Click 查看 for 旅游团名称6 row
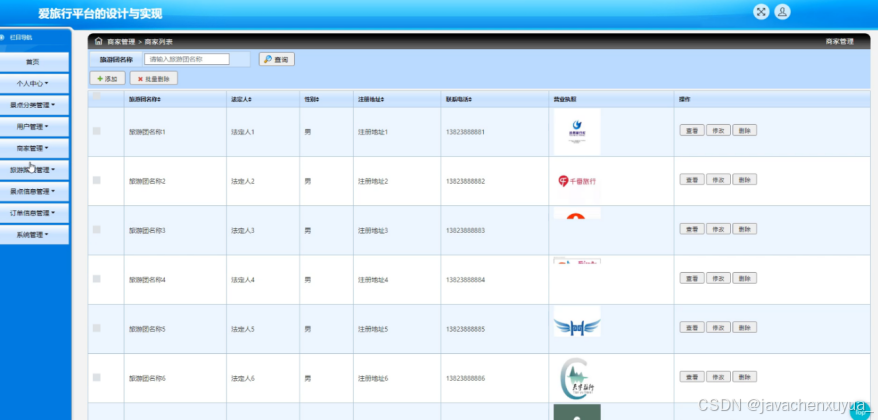 click(692, 376)
